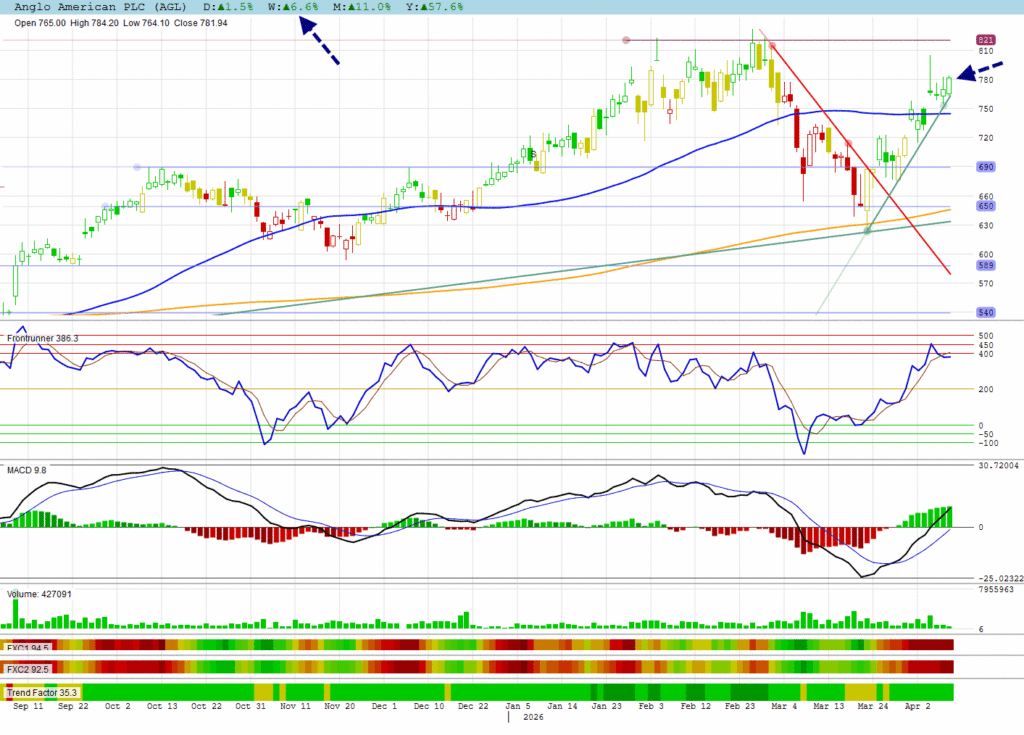Image resolution: width=1024 pixels, height=735 pixels.
Task: Select the 690 price level tag
Action: 985,167
